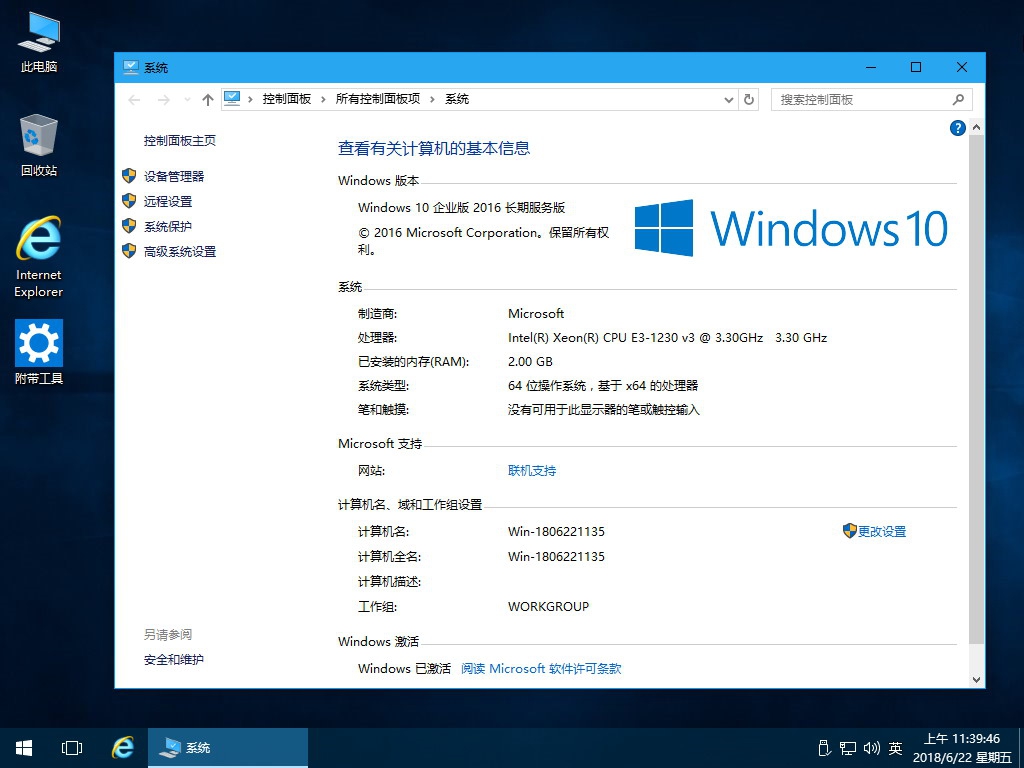Screen dimensions: 1024x768
Task: Click the blue help question mark icon
Action: pyautogui.click(x=957, y=128)
